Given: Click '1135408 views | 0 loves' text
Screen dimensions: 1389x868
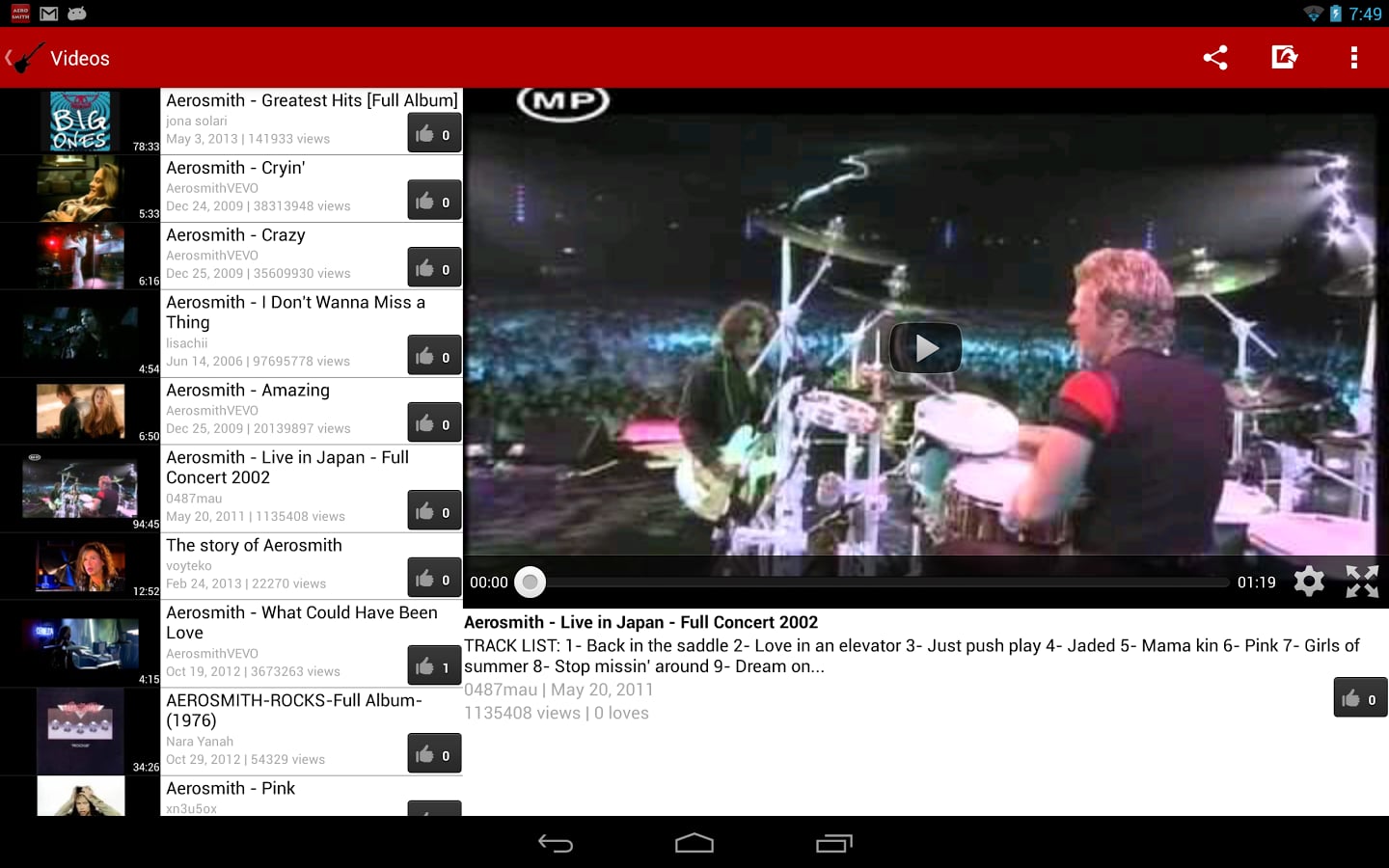Looking at the screenshot, I should tap(557, 713).
